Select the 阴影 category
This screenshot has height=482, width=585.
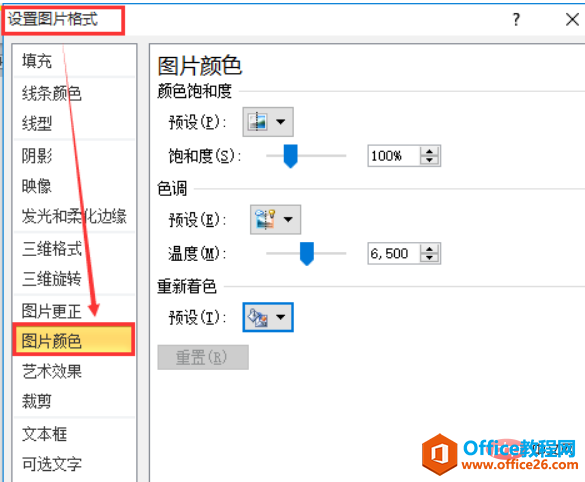[x=74, y=156]
